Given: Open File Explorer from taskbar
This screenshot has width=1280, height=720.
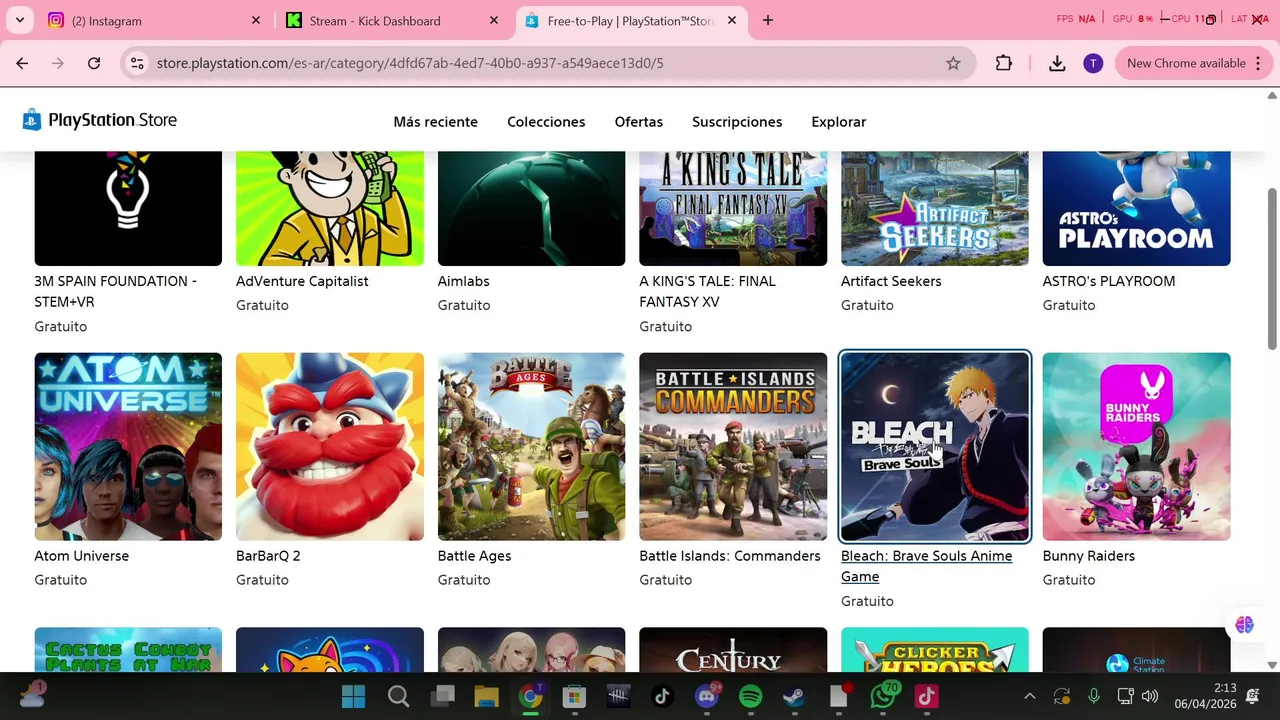Looking at the screenshot, I should click(486, 696).
